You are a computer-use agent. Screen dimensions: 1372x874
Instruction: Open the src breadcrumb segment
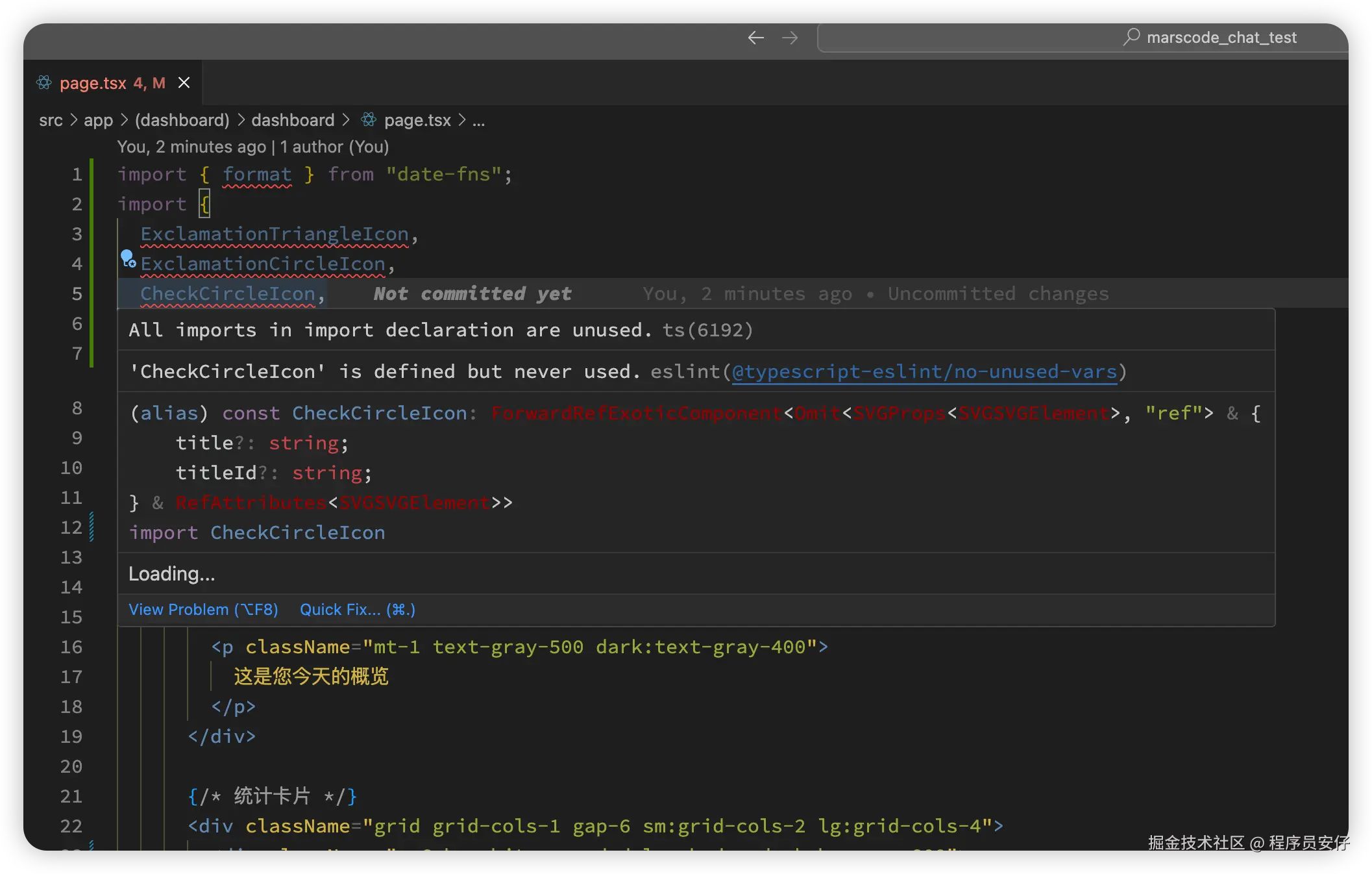tap(51, 120)
